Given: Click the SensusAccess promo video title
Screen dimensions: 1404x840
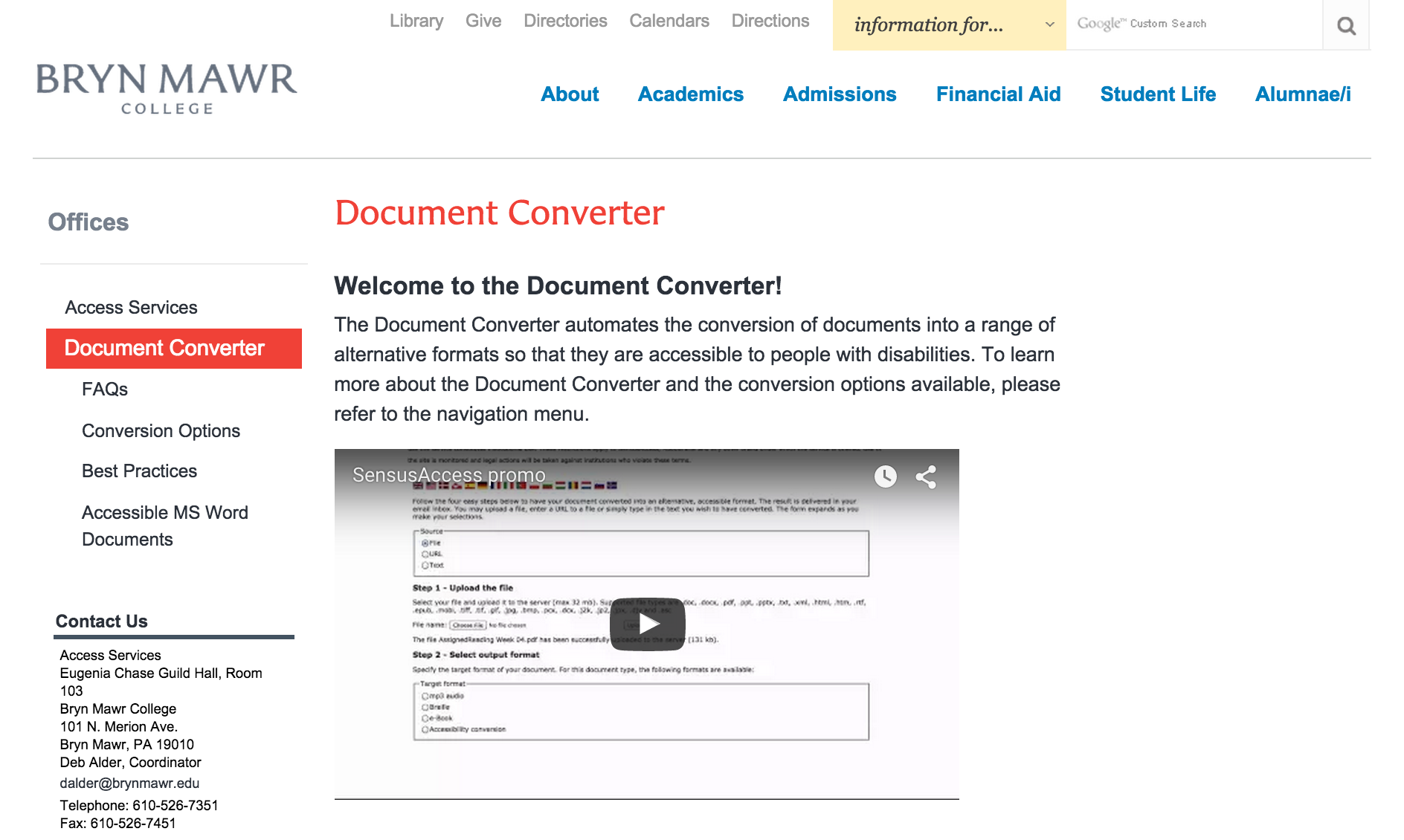Looking at the screenshot, I should point(448,475).
